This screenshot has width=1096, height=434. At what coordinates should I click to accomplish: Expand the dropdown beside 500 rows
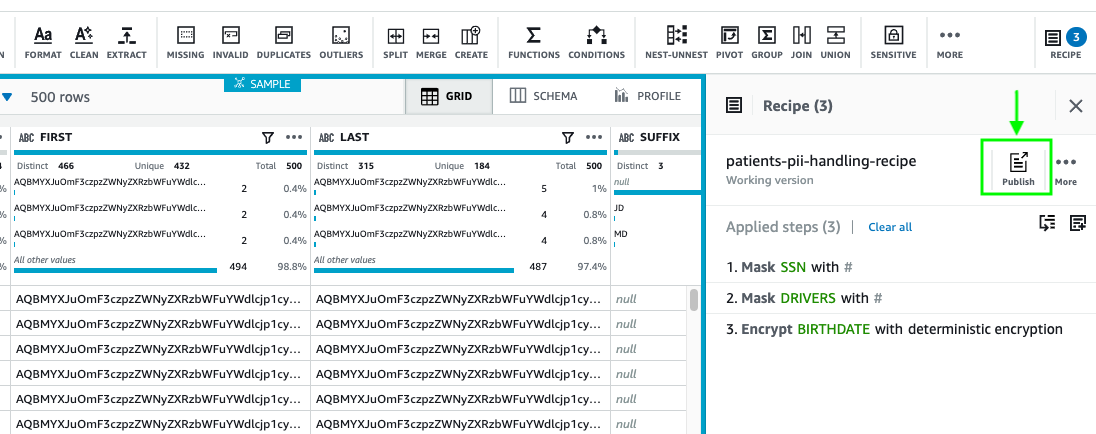[x=6, y=97]
